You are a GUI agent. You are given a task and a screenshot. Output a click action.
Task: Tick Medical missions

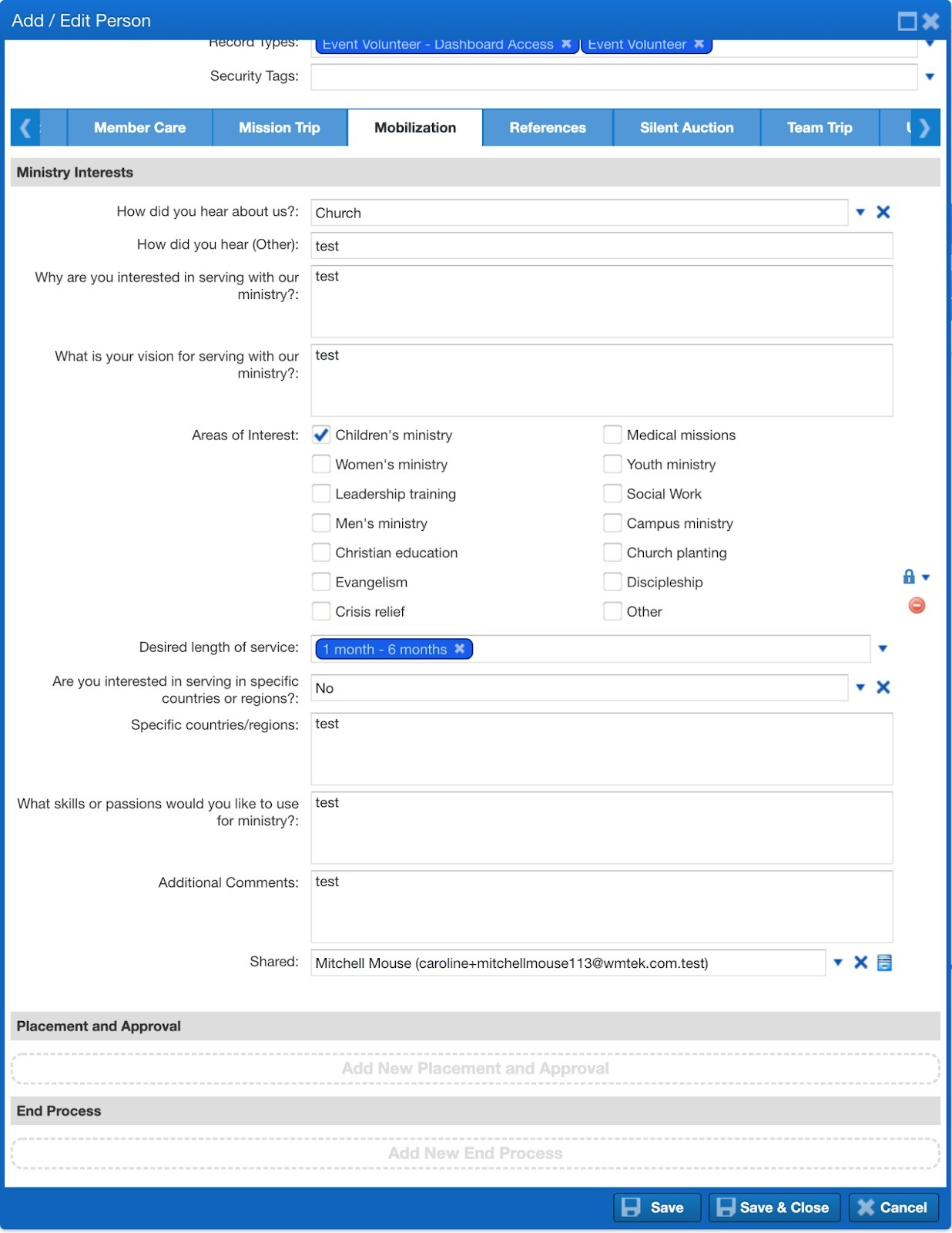pyautogui.click(x=612, y=435)
